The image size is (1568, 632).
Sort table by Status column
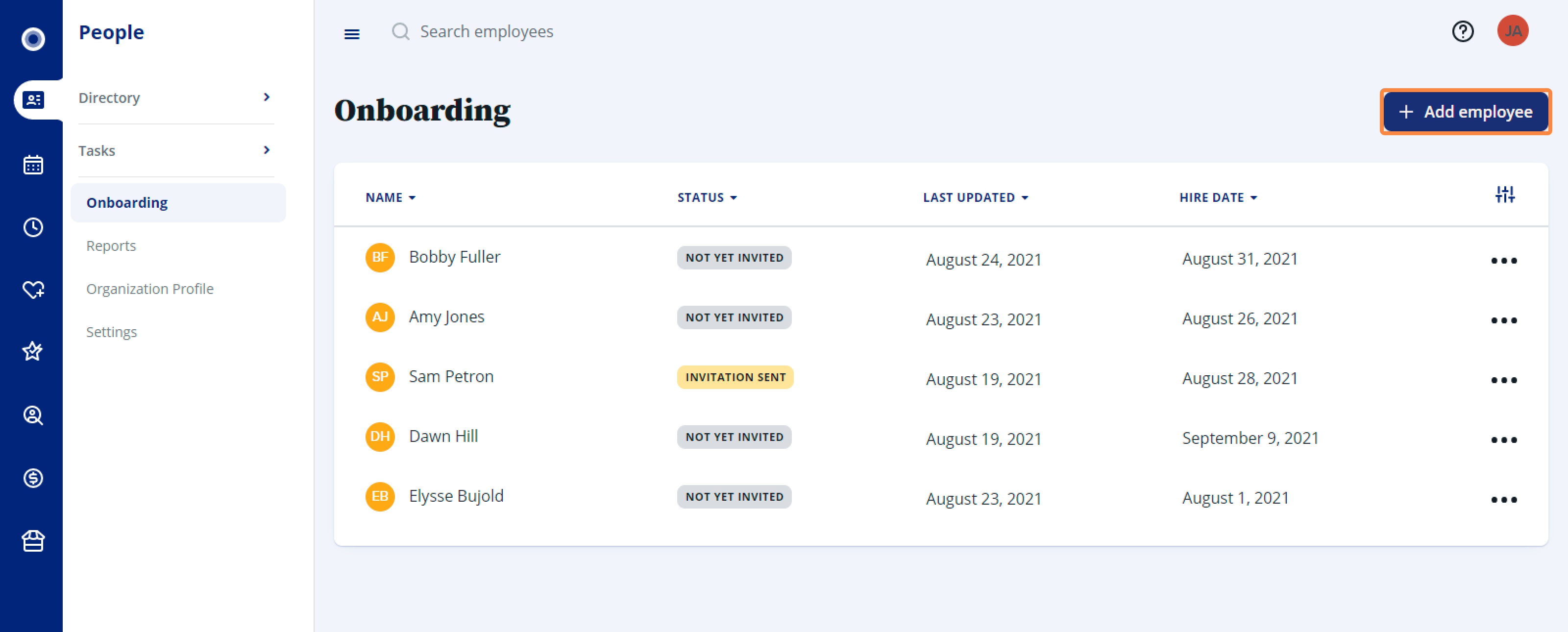(x=707, y=197)
